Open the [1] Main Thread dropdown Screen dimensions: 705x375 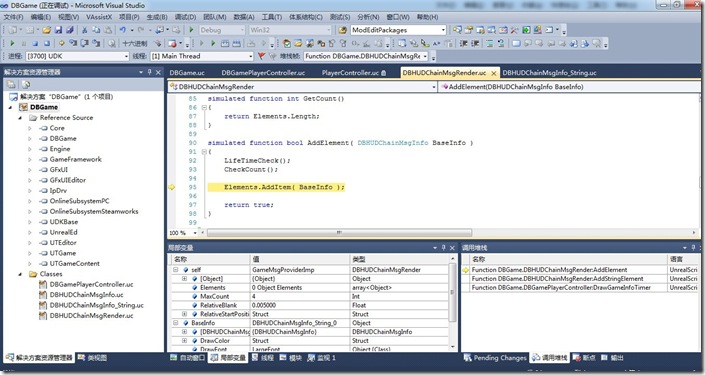pos(202,56)
